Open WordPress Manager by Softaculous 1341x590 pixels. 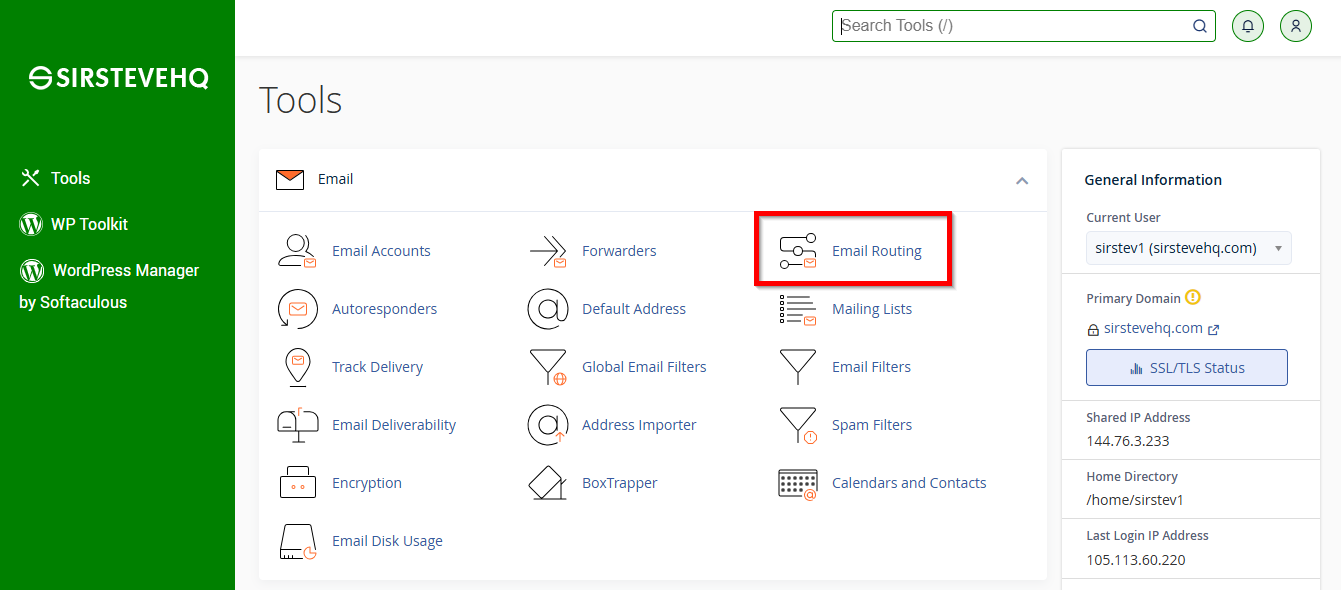tap(109, 286)
